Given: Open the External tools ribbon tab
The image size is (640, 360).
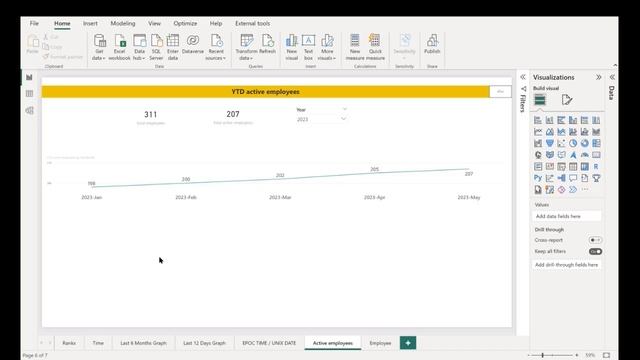Looking at the screenshot, I should point(252,23).
